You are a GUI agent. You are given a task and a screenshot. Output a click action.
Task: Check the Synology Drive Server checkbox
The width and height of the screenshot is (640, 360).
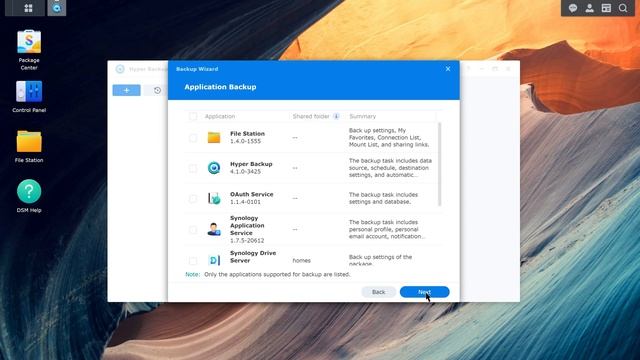click(193, 260)
